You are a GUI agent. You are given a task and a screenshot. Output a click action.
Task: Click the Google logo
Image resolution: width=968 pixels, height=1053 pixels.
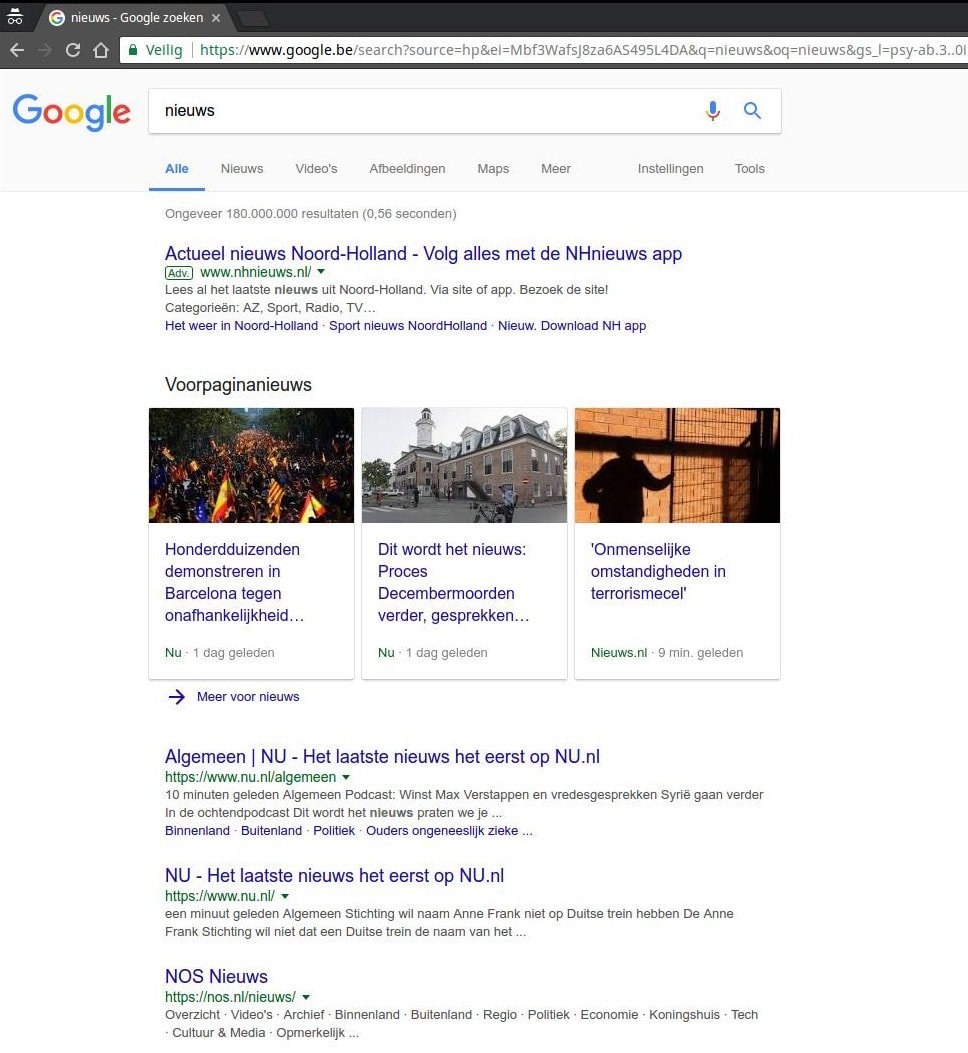click(71, 111)
